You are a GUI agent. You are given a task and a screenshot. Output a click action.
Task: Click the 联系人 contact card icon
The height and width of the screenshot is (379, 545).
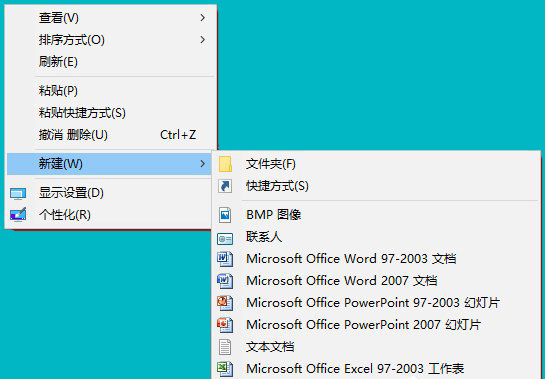point(225,239)
